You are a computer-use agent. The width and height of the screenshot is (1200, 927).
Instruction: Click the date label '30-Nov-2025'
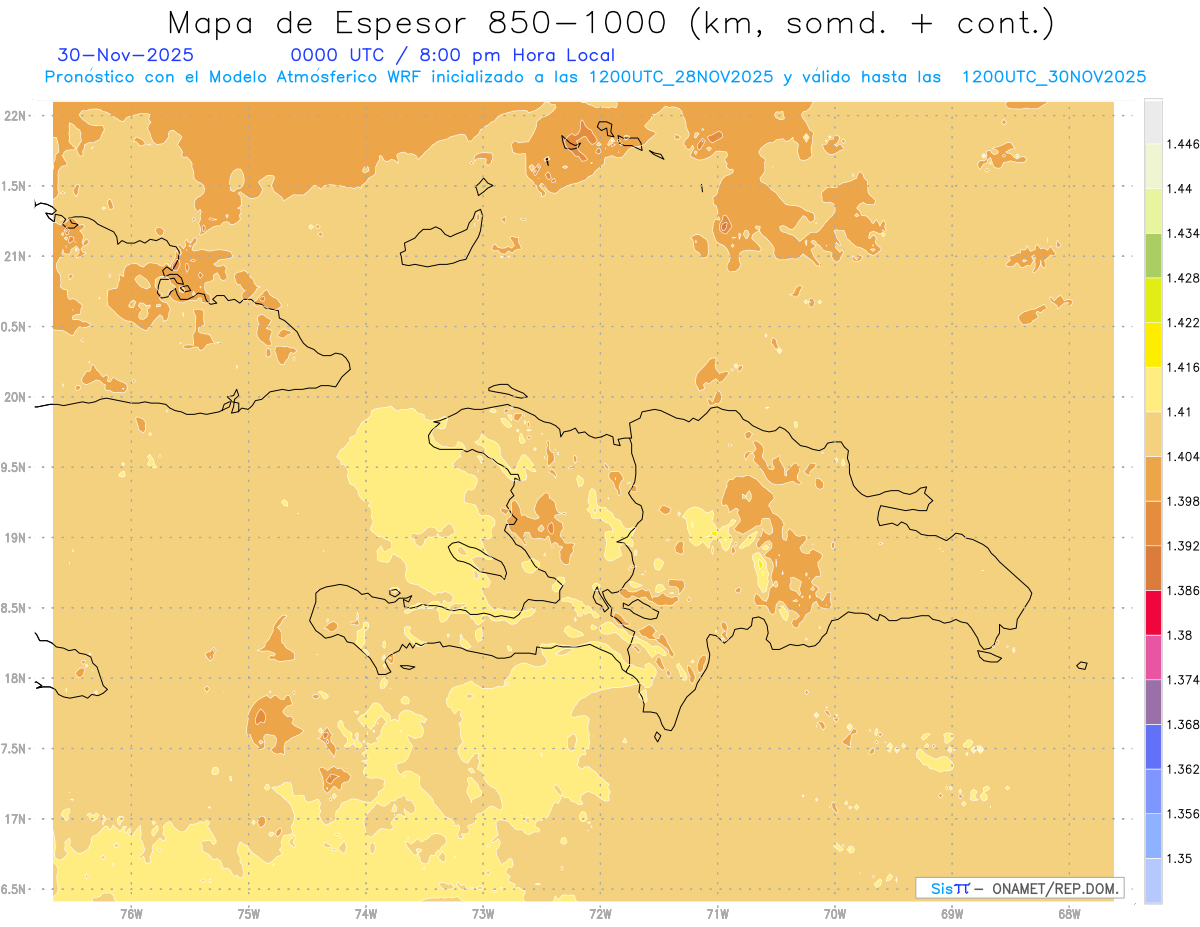(126, 55)
